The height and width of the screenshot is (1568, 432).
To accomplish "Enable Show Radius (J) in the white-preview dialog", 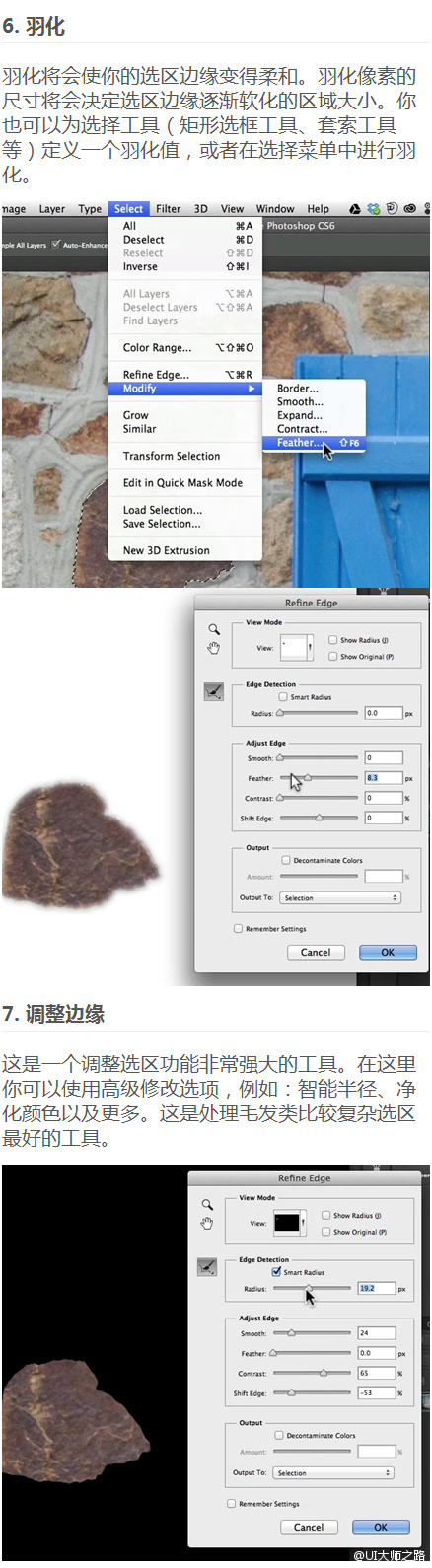I will click(x=332, y=640).
